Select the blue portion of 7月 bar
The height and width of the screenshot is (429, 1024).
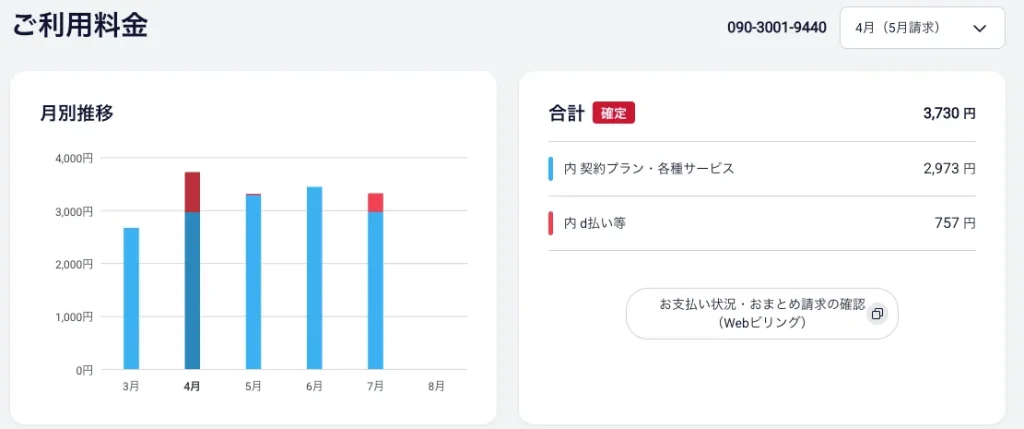point(376,291)
